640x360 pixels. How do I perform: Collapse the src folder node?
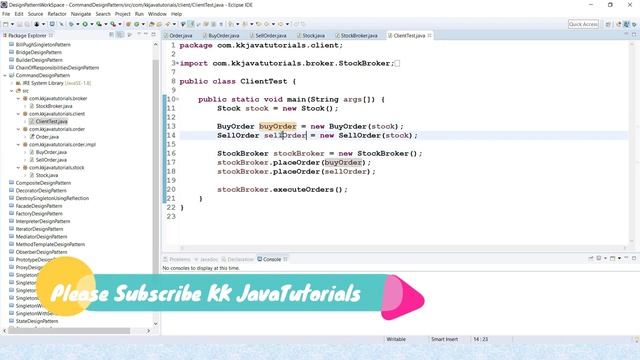click(12, 91)
